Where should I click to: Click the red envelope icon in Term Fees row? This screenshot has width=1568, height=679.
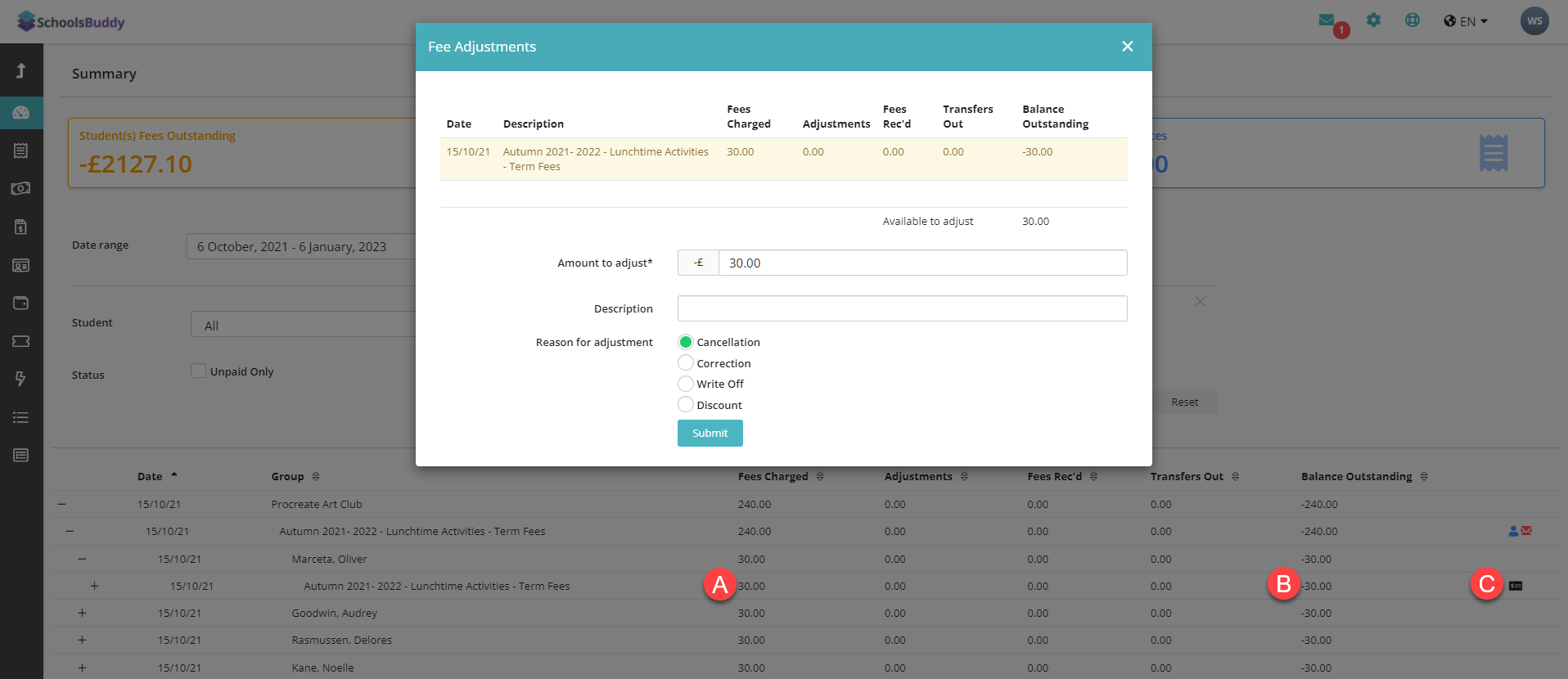(1526, 531)
